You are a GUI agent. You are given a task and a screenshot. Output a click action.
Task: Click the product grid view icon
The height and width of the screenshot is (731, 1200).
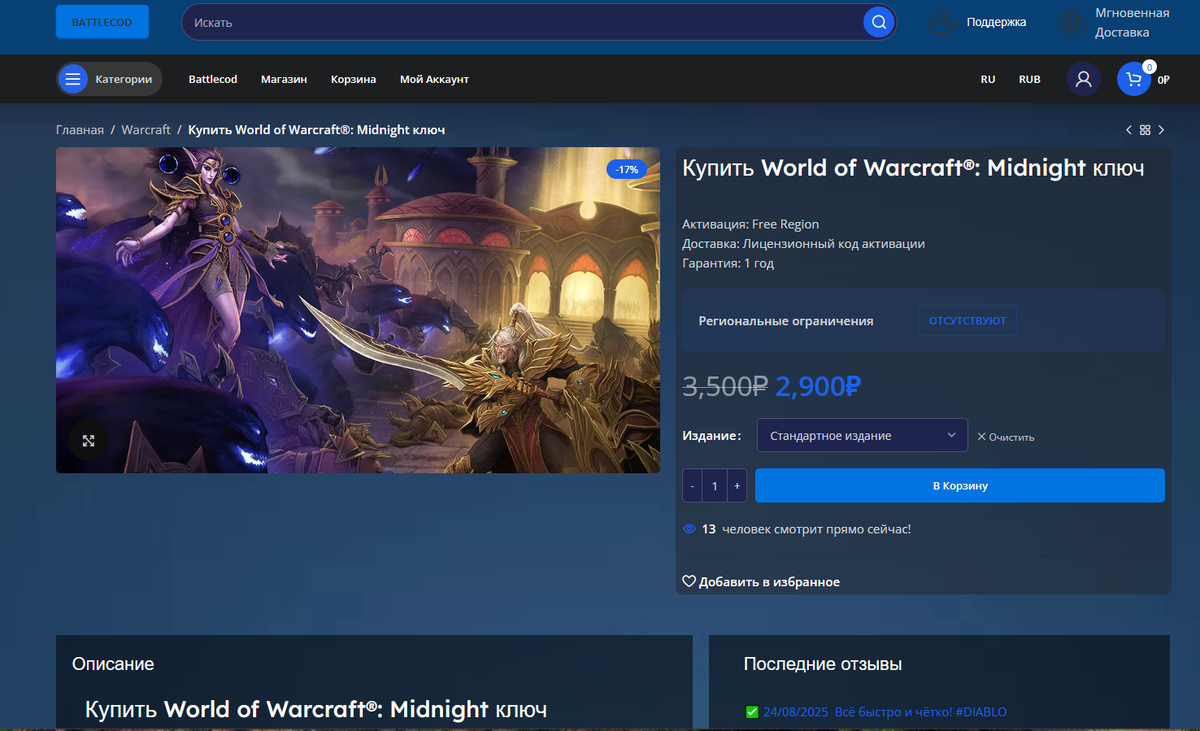point(1145,130)
